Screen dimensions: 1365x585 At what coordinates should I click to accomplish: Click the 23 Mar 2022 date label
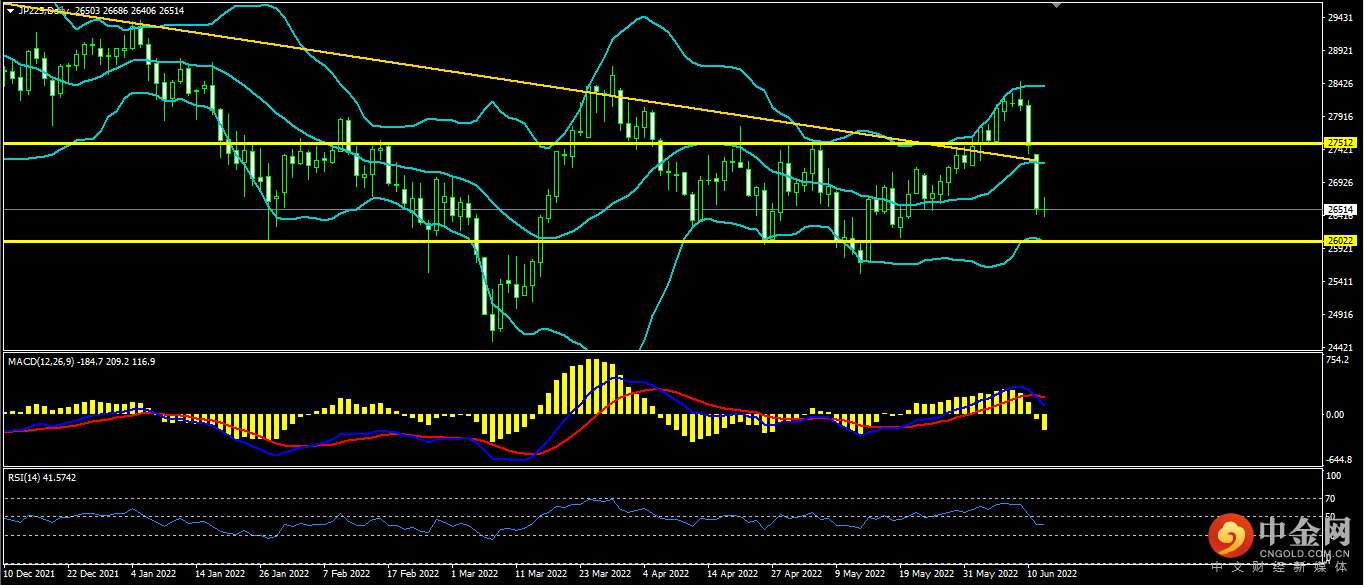pos(603,575)
